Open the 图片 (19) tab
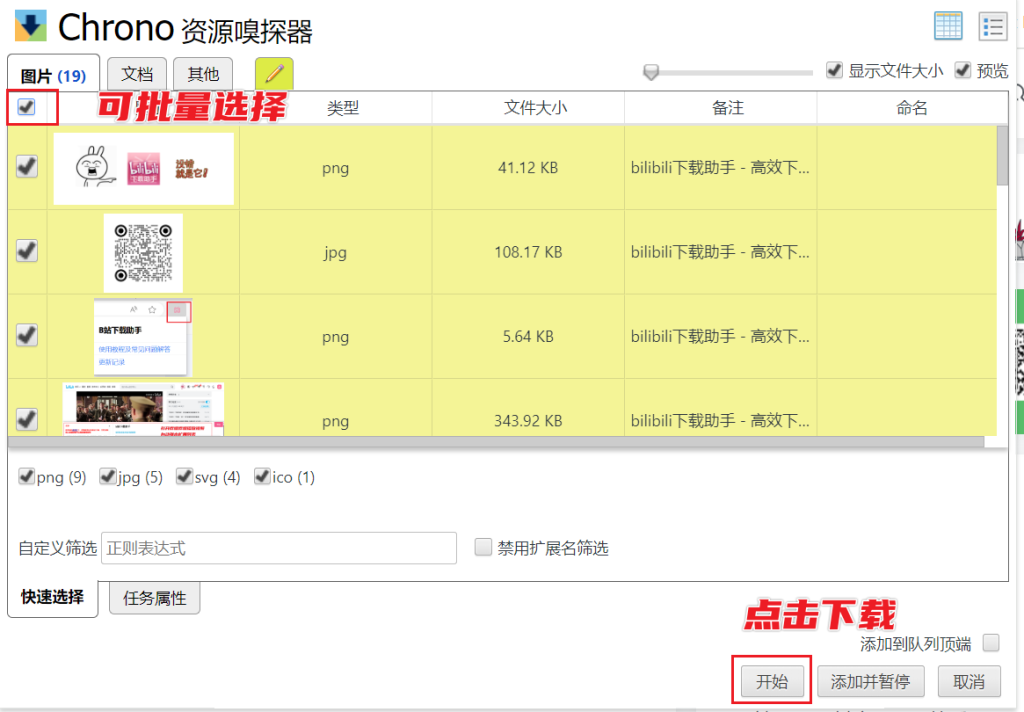 tap(53, 75)
